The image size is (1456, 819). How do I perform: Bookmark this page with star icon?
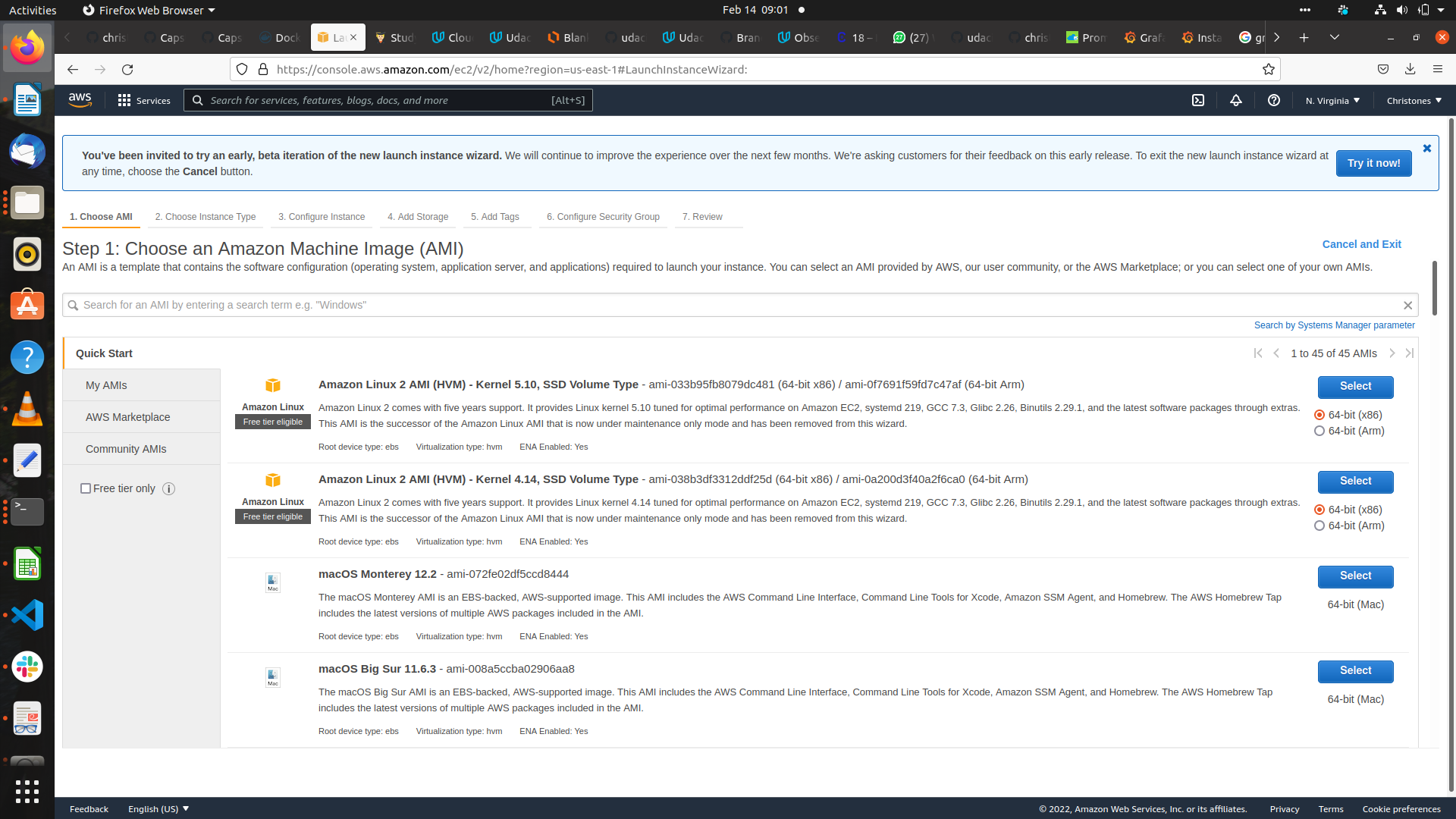[x=1269, y=70]
